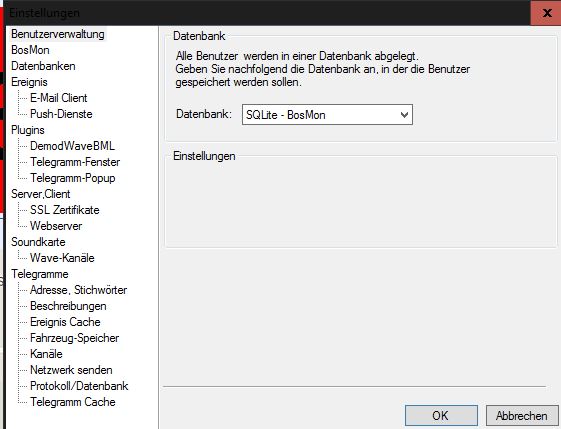Confirm settings with the OK button
Screen dimensions: 561x429
[x=441, y=416]
